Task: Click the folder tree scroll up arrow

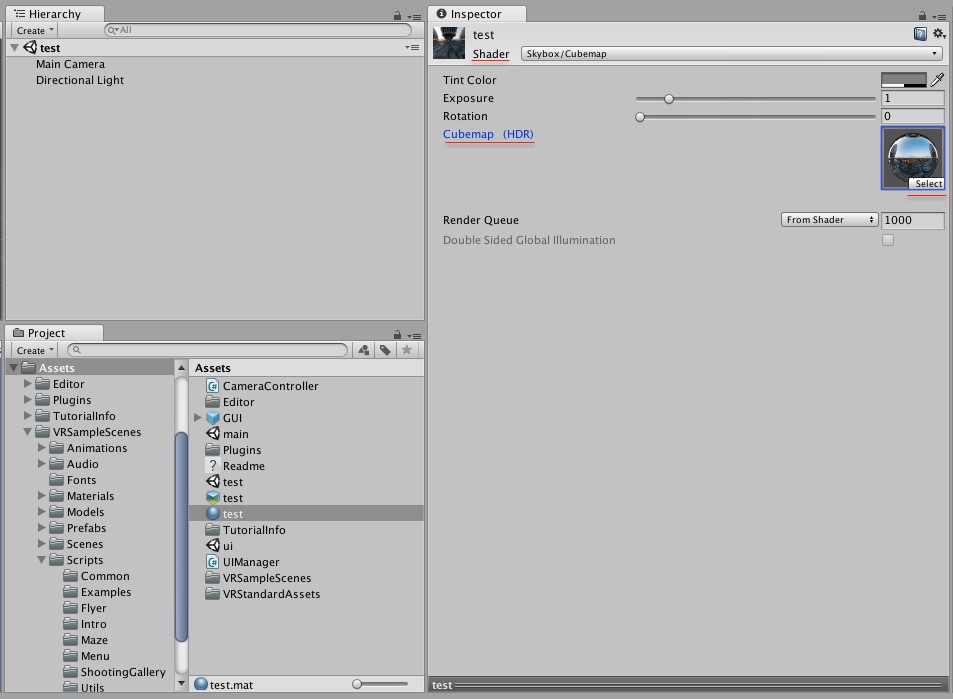Action: (x=181, y=368)
